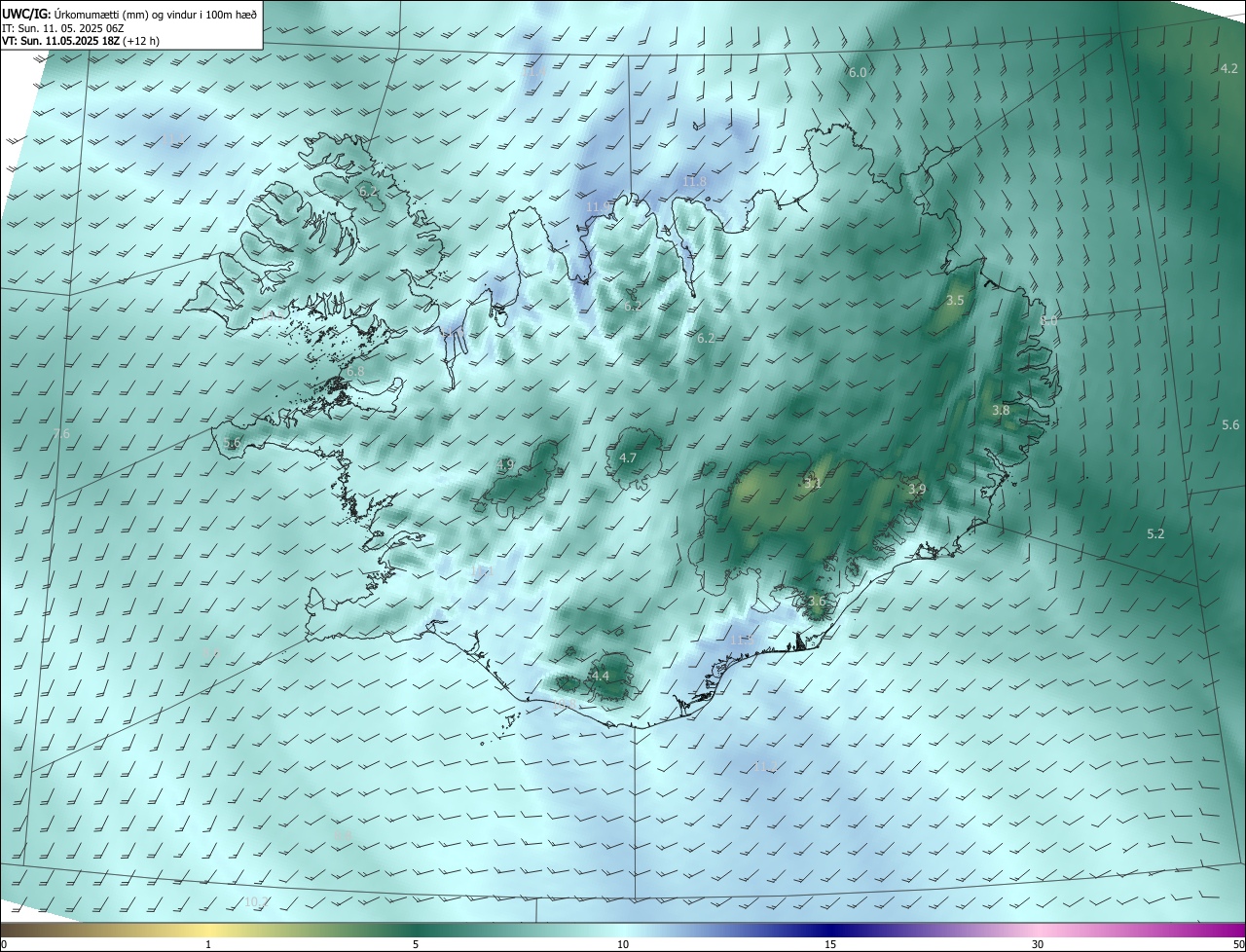Click the '15' tick label on the color scale
The image size is (1246, 952).
point(830,945)
